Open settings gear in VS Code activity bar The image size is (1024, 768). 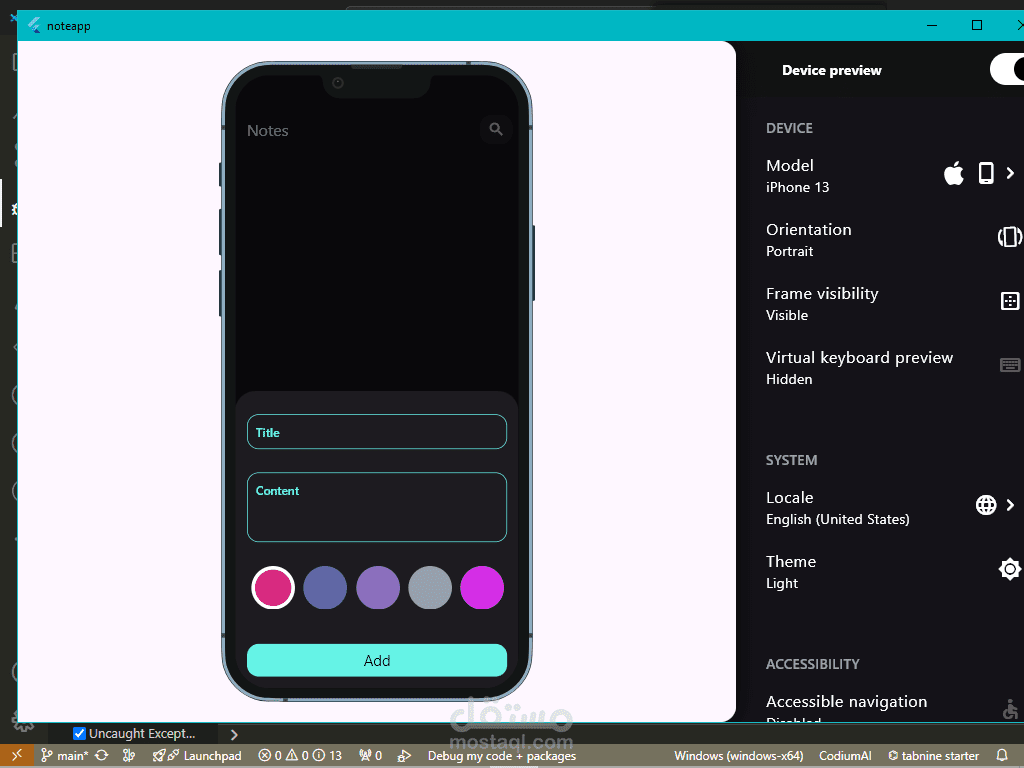pos(24,722)
